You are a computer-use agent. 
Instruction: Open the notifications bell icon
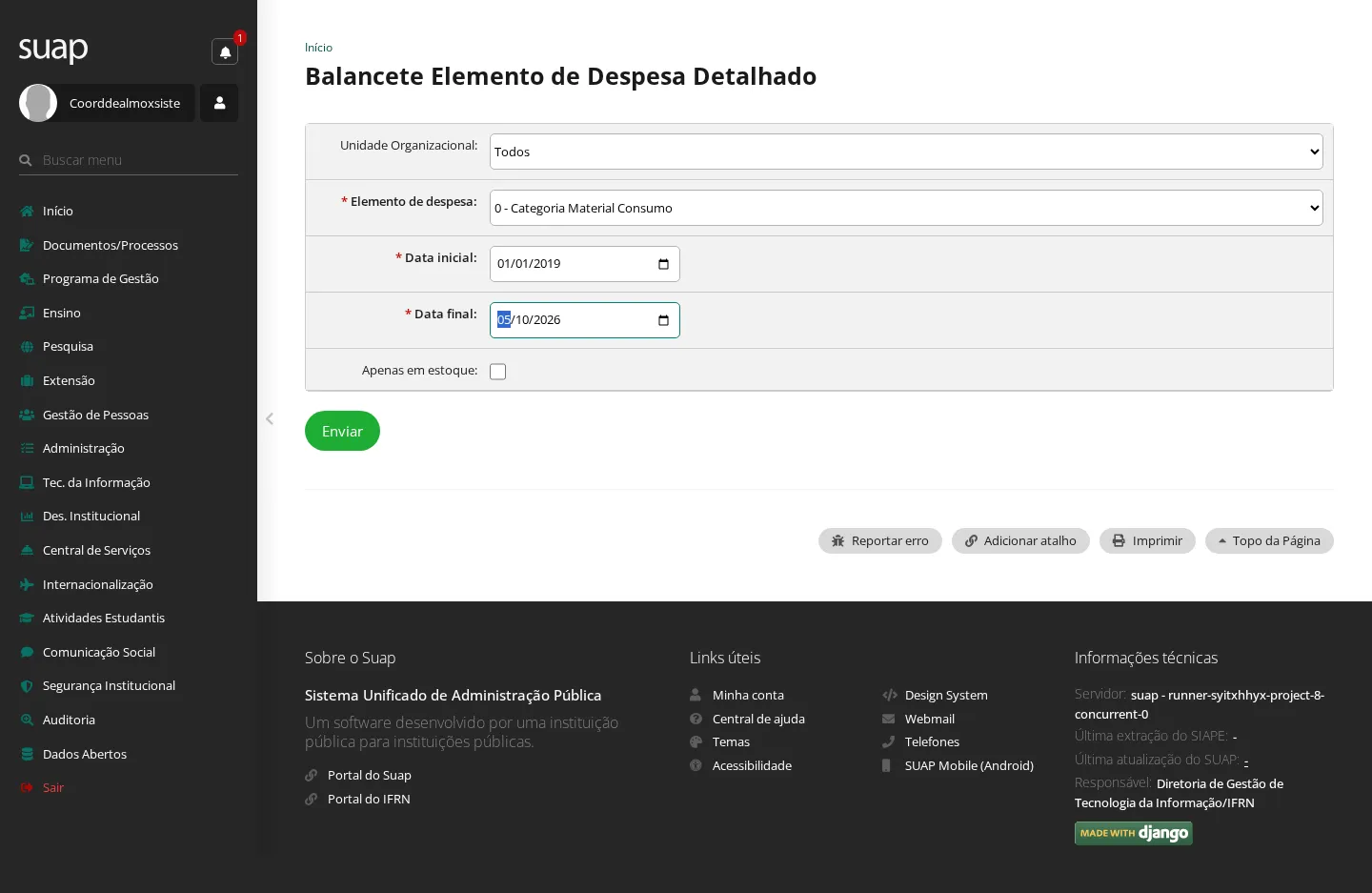[225, 52]
